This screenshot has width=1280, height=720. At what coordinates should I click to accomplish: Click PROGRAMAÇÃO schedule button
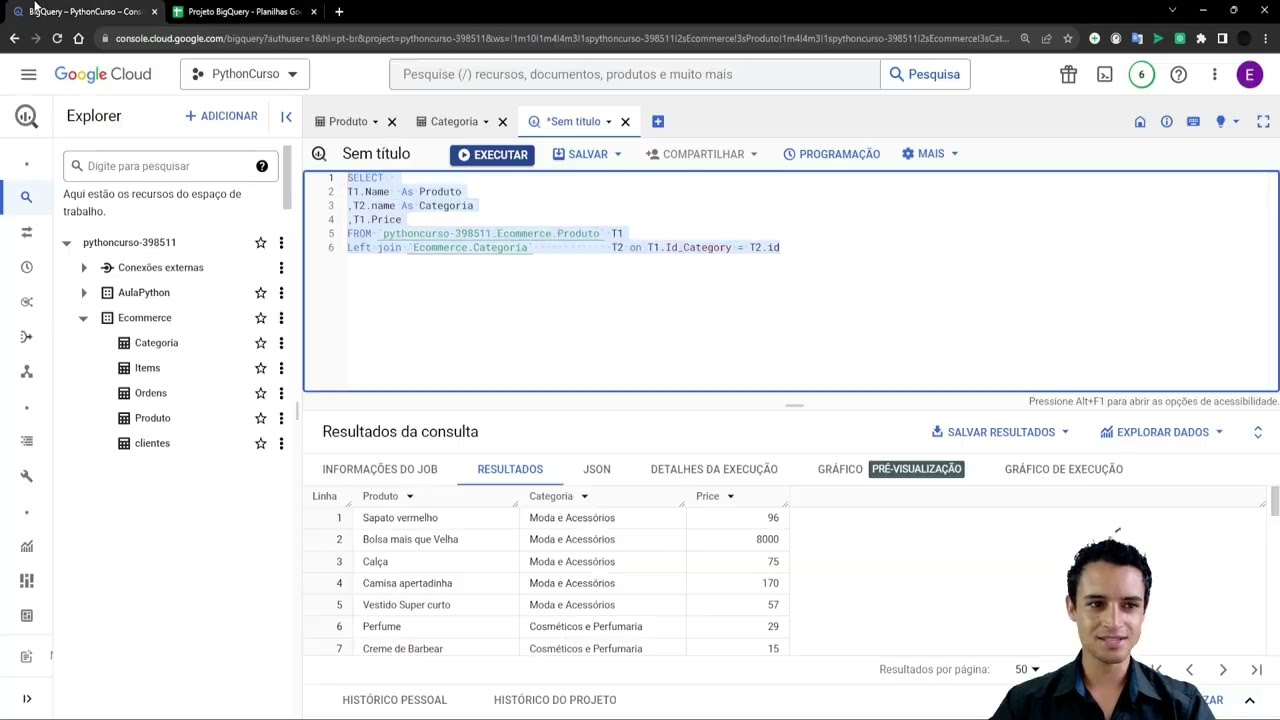(x=832, y=154)
